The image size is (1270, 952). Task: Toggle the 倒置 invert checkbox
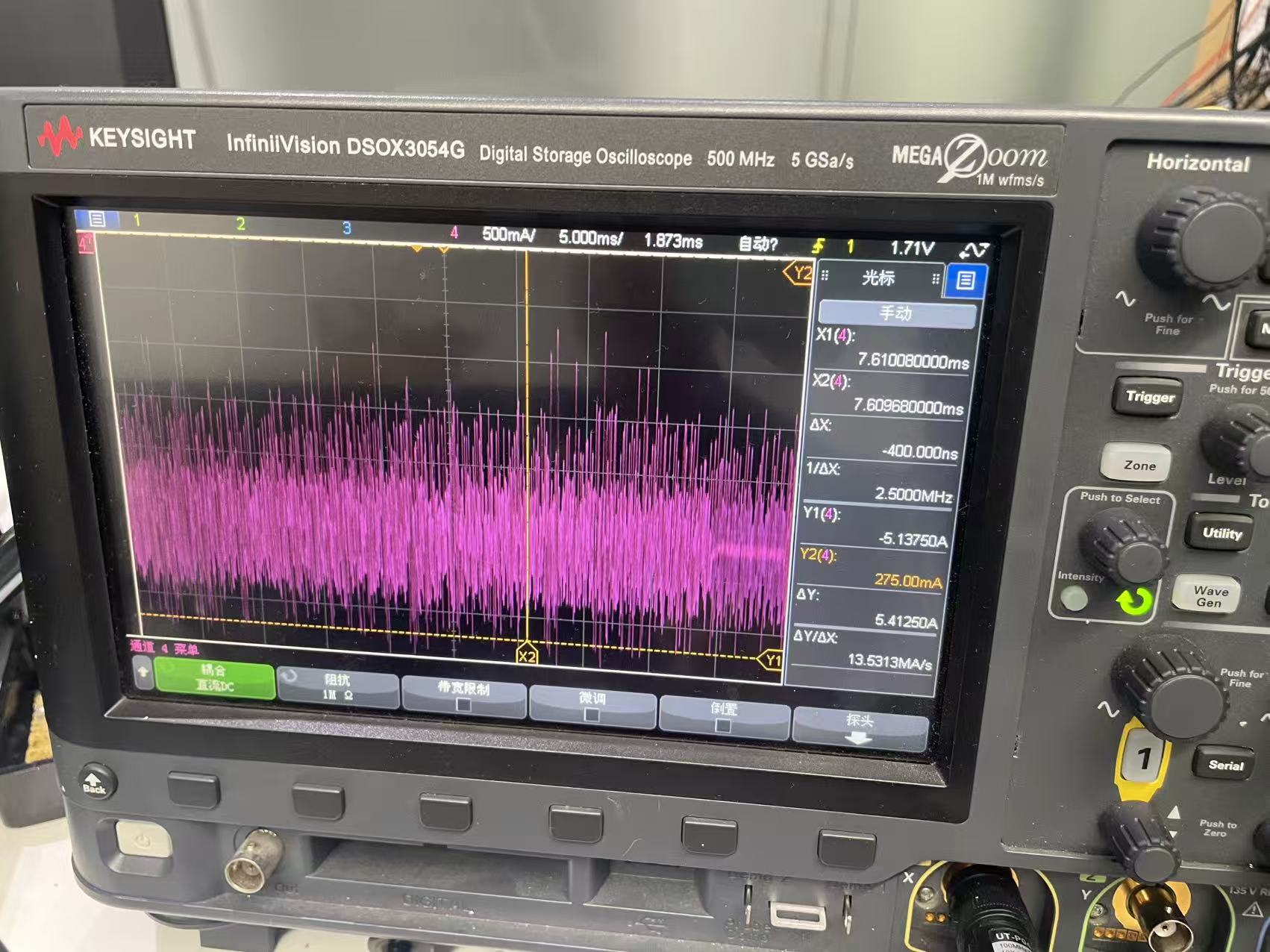pyautogui.click(x=722, y=725)
